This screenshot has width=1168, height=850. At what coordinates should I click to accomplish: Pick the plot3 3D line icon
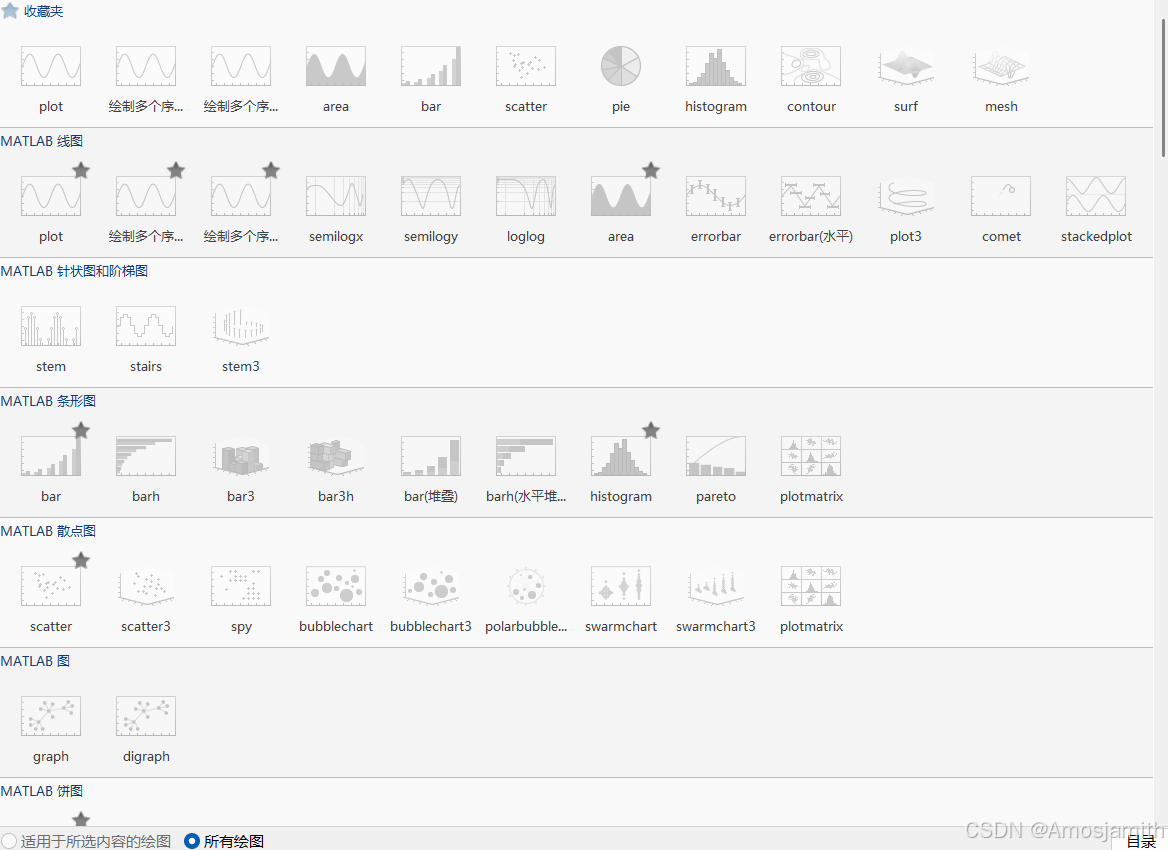tap(906, 197)
